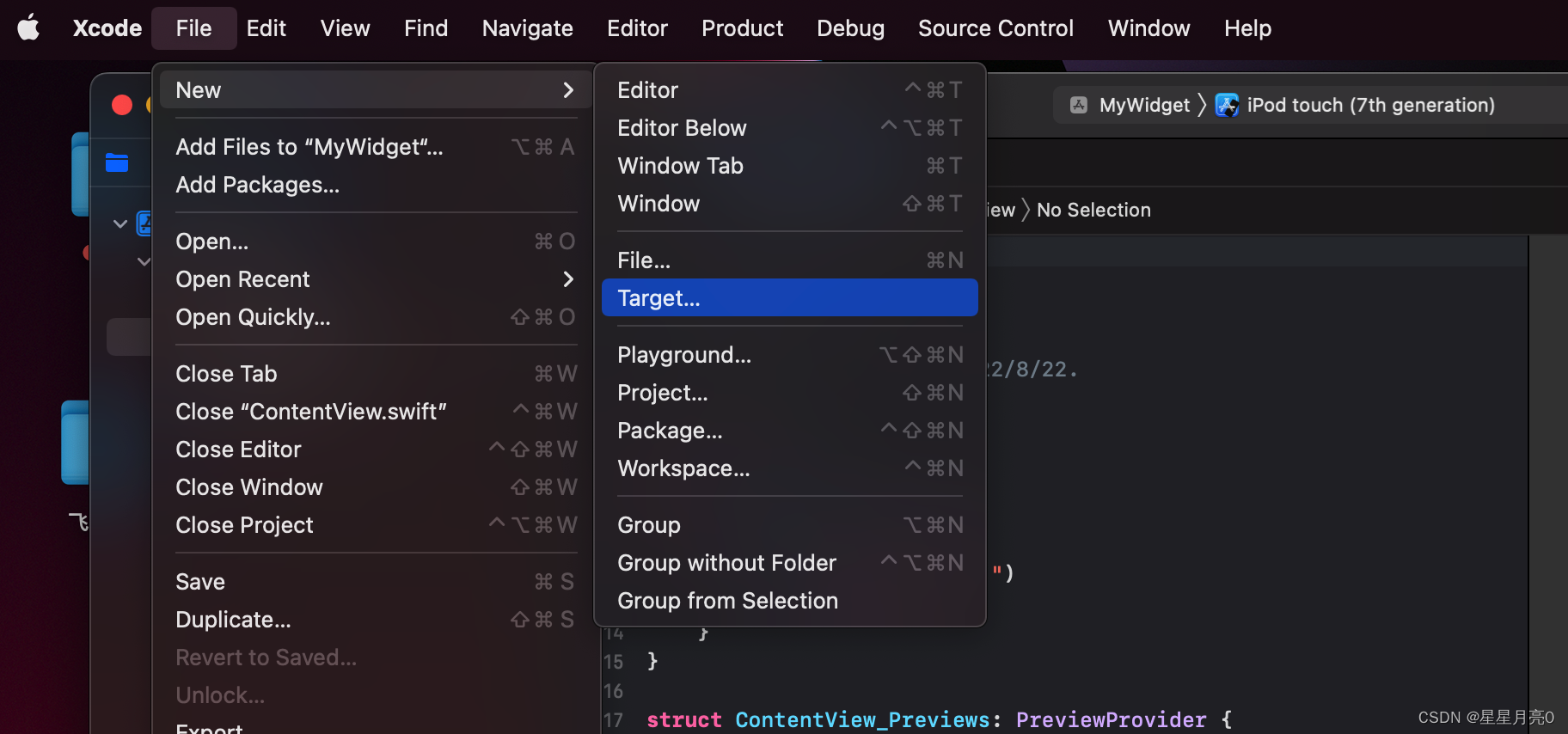Select New Editor submenu item
Screen dimensions: 1568x734
click(x=790, y=90)
